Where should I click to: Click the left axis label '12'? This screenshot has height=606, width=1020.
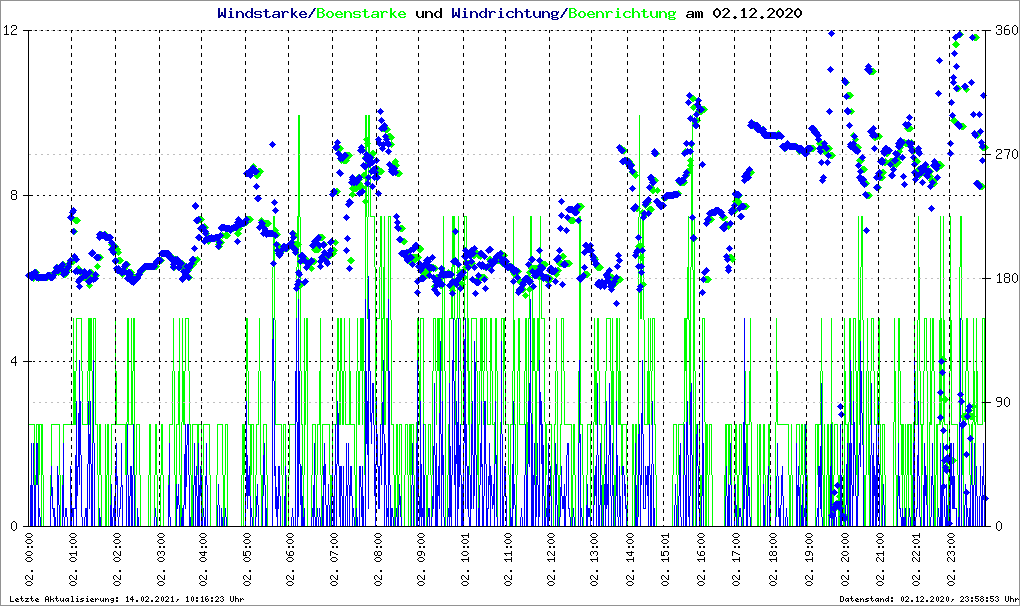point(13,31)
